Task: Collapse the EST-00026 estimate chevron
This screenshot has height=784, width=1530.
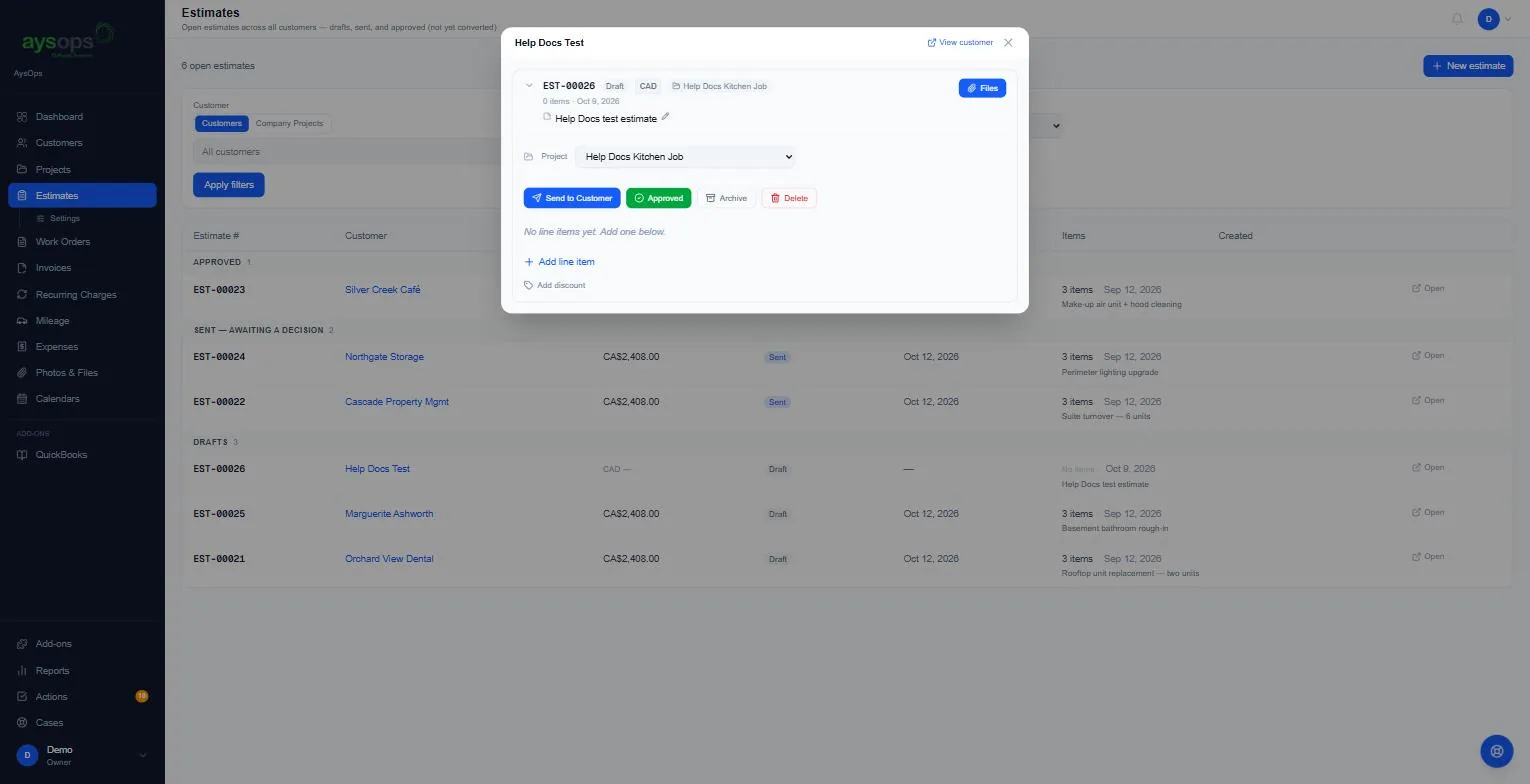Action: tap(529, 86)
